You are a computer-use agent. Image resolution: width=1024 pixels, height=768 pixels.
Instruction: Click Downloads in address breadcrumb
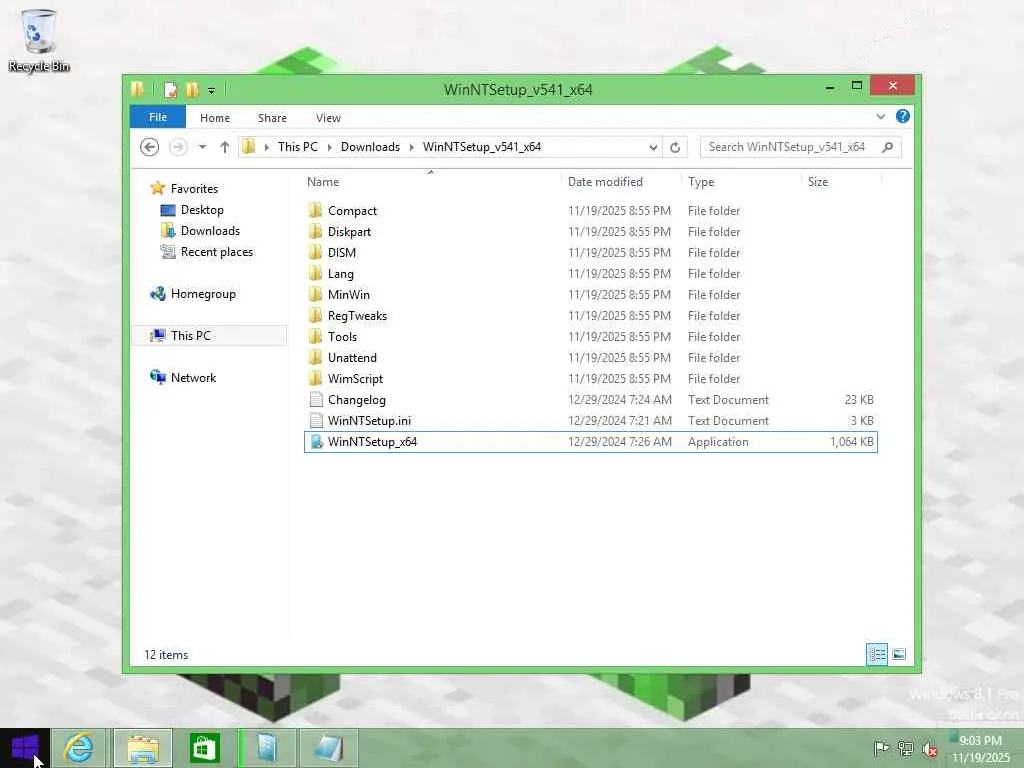[x=370, y=147]
